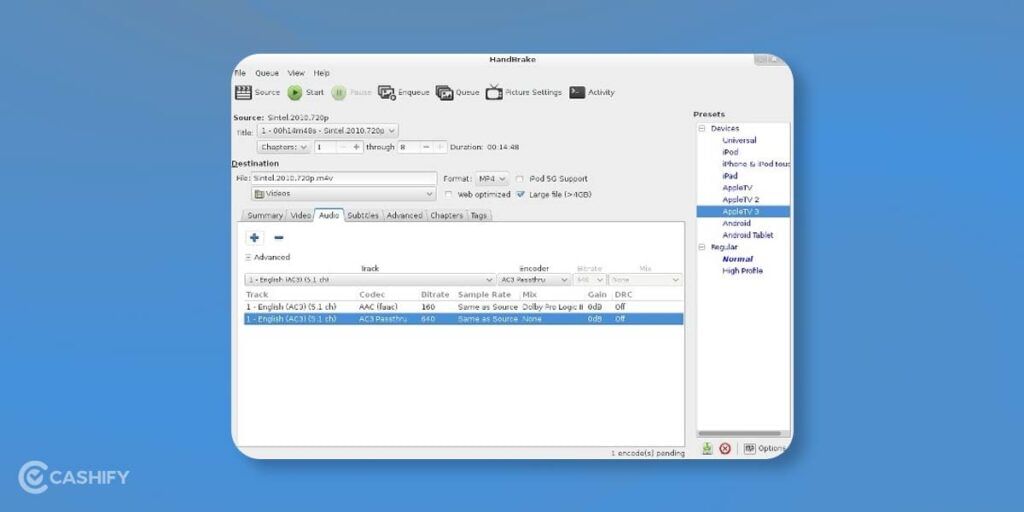Image resolution: width=1024 pixels, height=512 pixels.
Task: Switch to the Advanced tab
Action: (404, 216)
